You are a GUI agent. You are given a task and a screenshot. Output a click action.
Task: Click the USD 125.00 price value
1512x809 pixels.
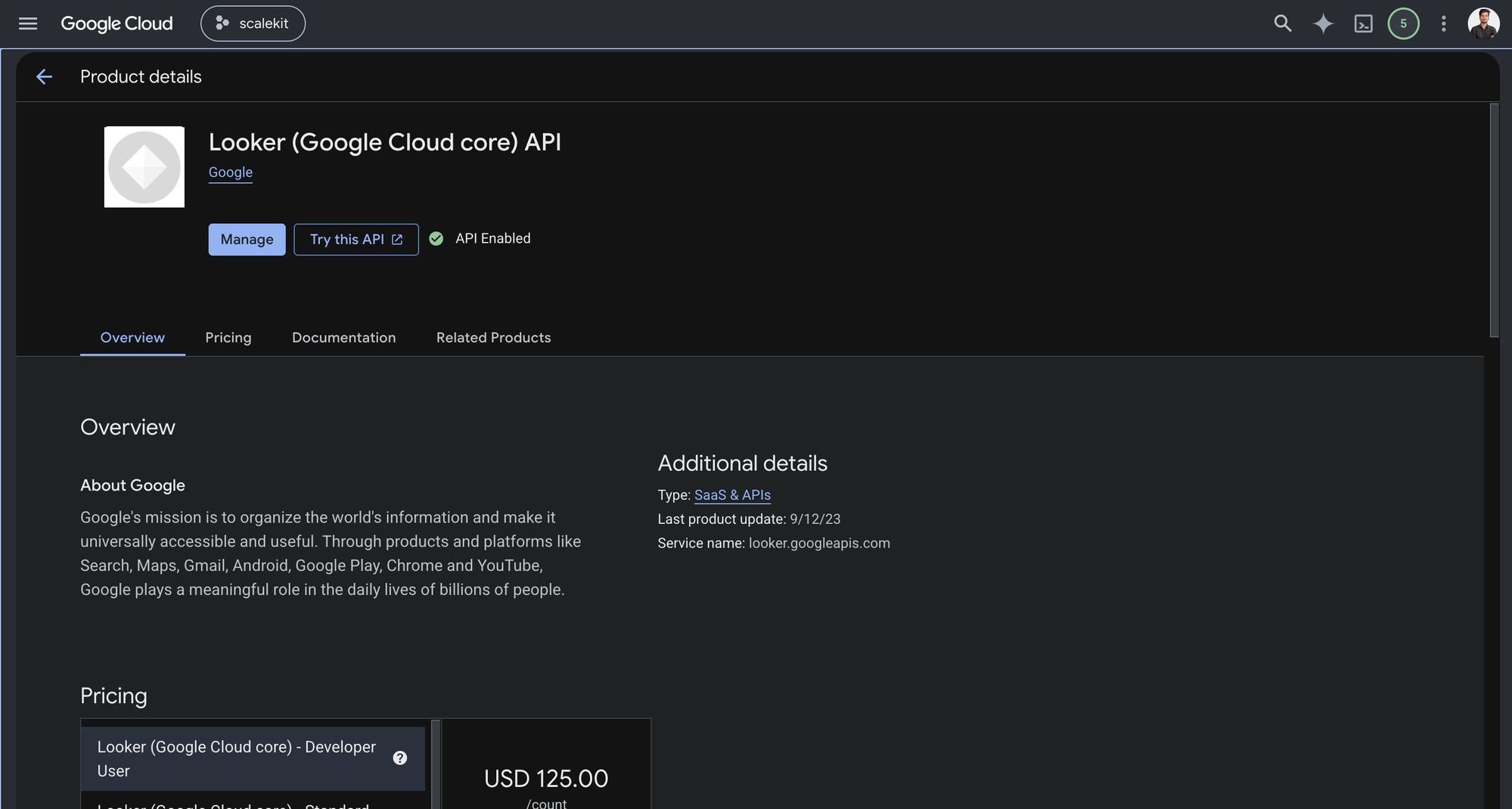546,779
